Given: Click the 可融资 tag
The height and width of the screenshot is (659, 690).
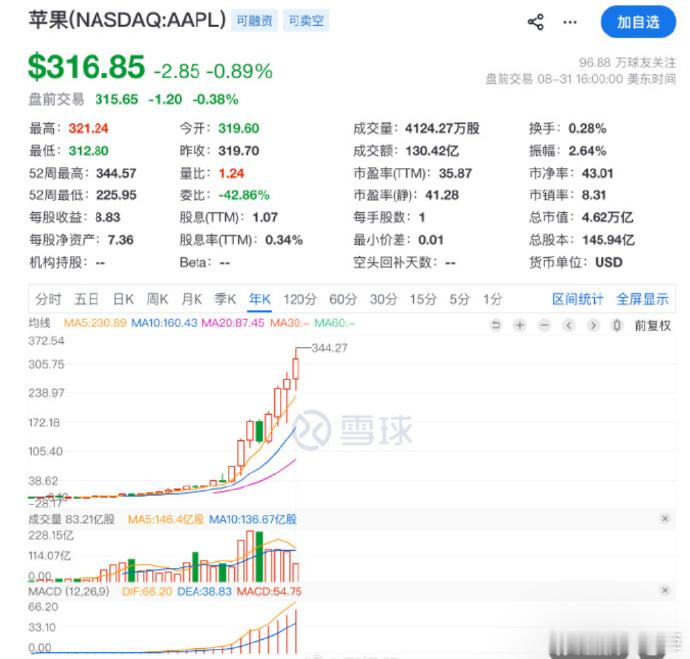Looking at the screenshot, I should (x=254, y=21).
